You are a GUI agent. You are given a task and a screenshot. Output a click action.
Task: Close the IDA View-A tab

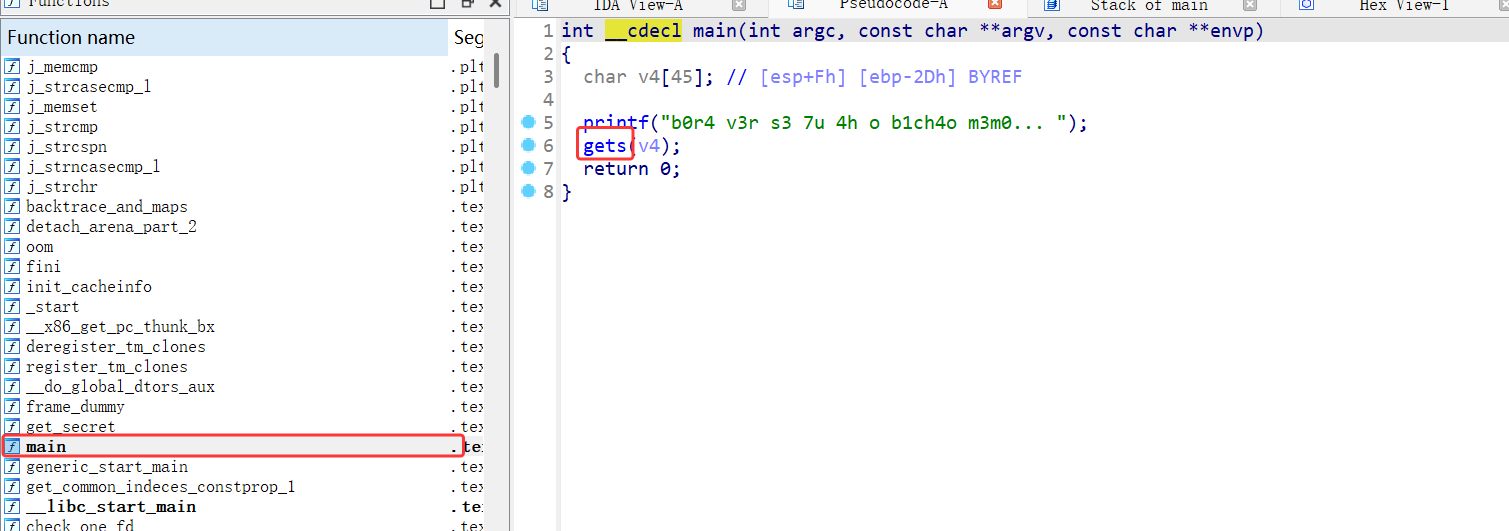pyautogui.click(x=739, y=5)
